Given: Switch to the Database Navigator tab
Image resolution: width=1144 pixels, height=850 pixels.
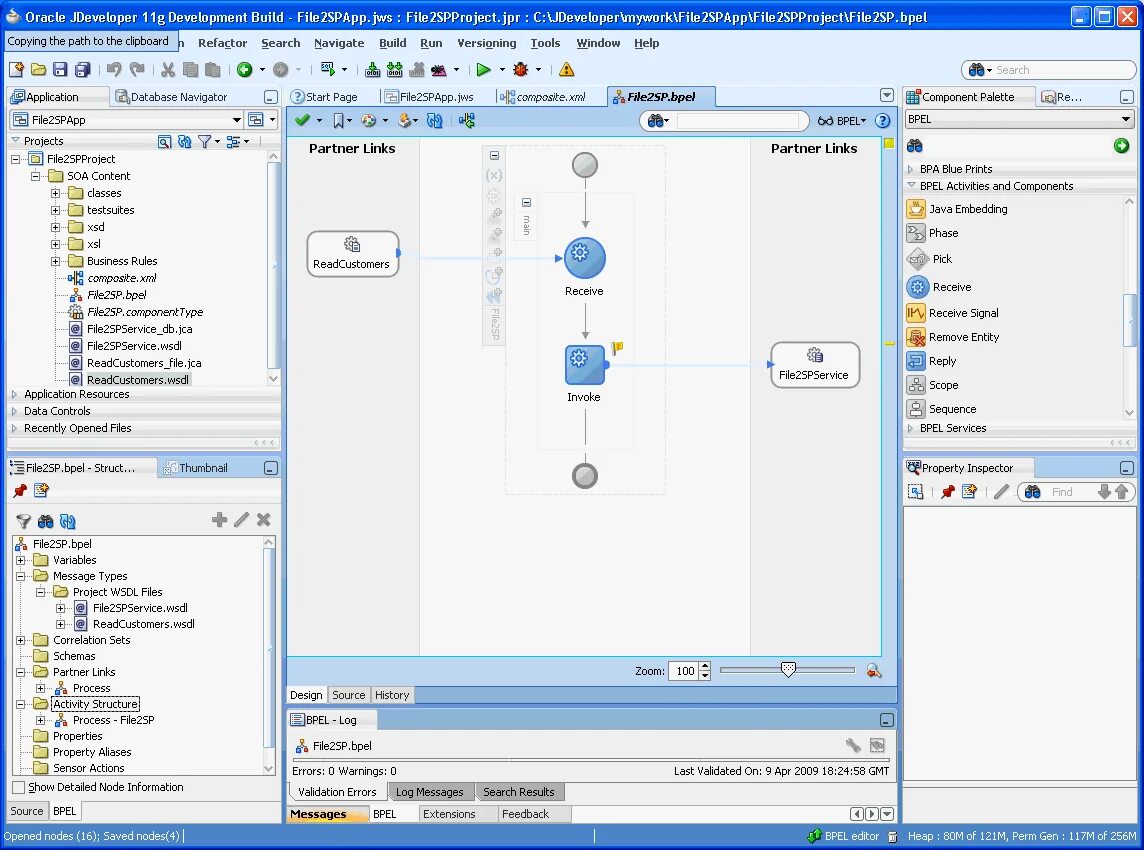Looking at the screenshot, I should pyautogui.click(x=172, y=97).
